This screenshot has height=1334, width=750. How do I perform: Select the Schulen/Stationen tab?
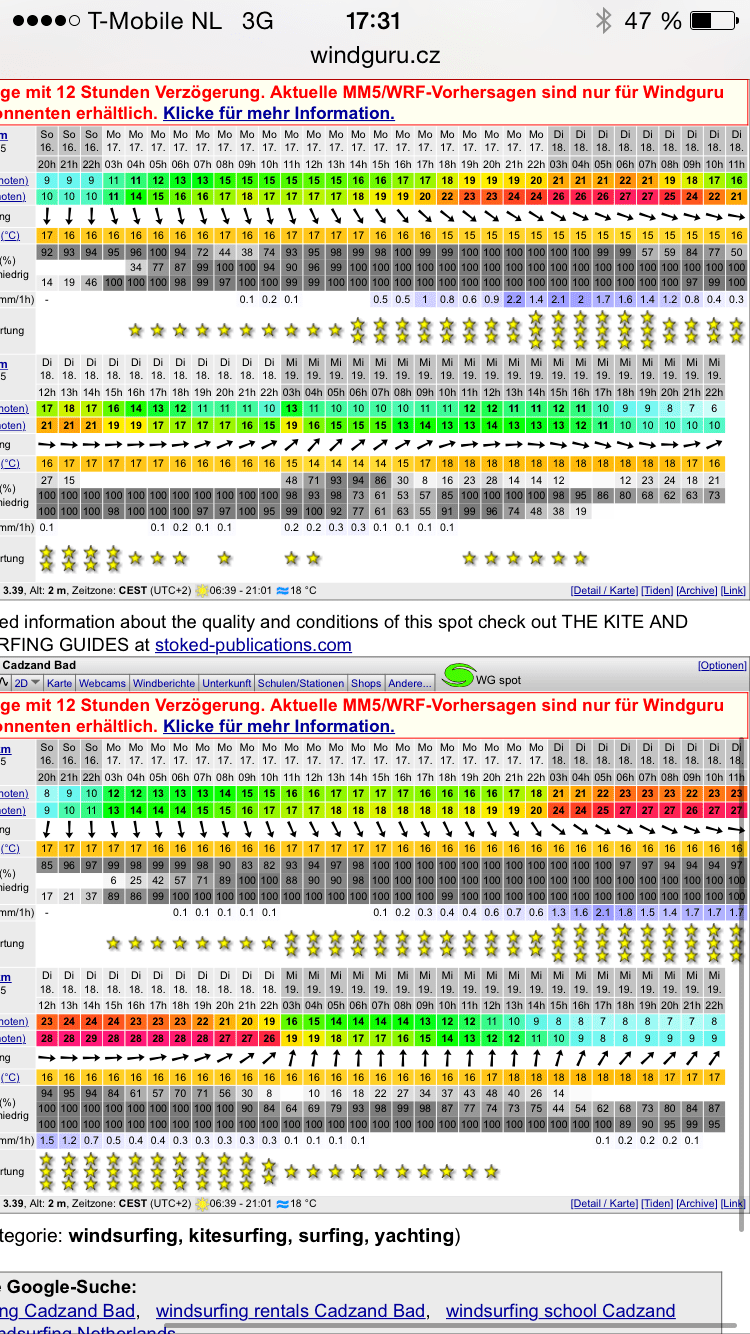300,683
